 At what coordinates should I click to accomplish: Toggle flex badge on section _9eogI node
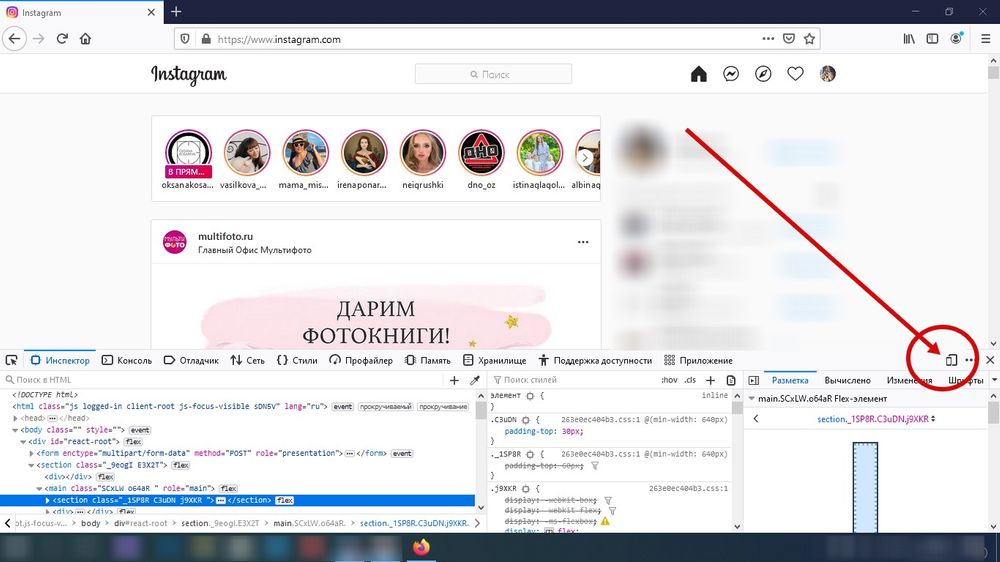(x=180, y=465)
